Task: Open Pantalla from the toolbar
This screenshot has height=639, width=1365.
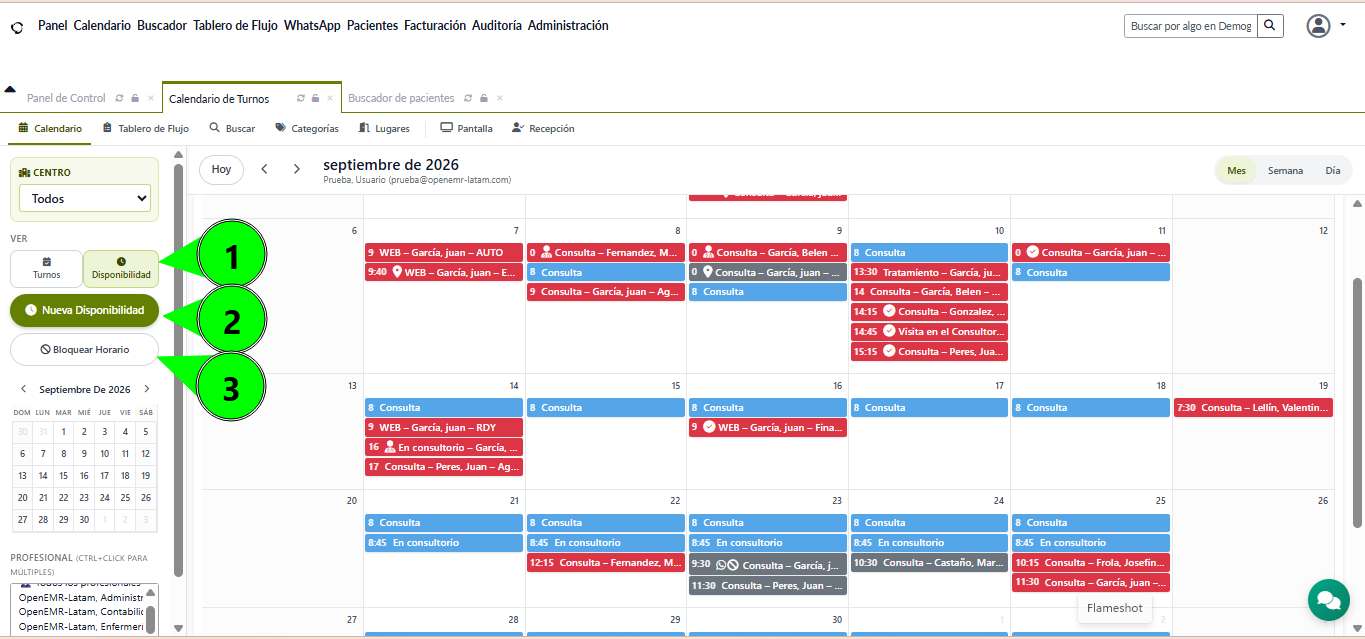Action: click(x=466, y=128)
